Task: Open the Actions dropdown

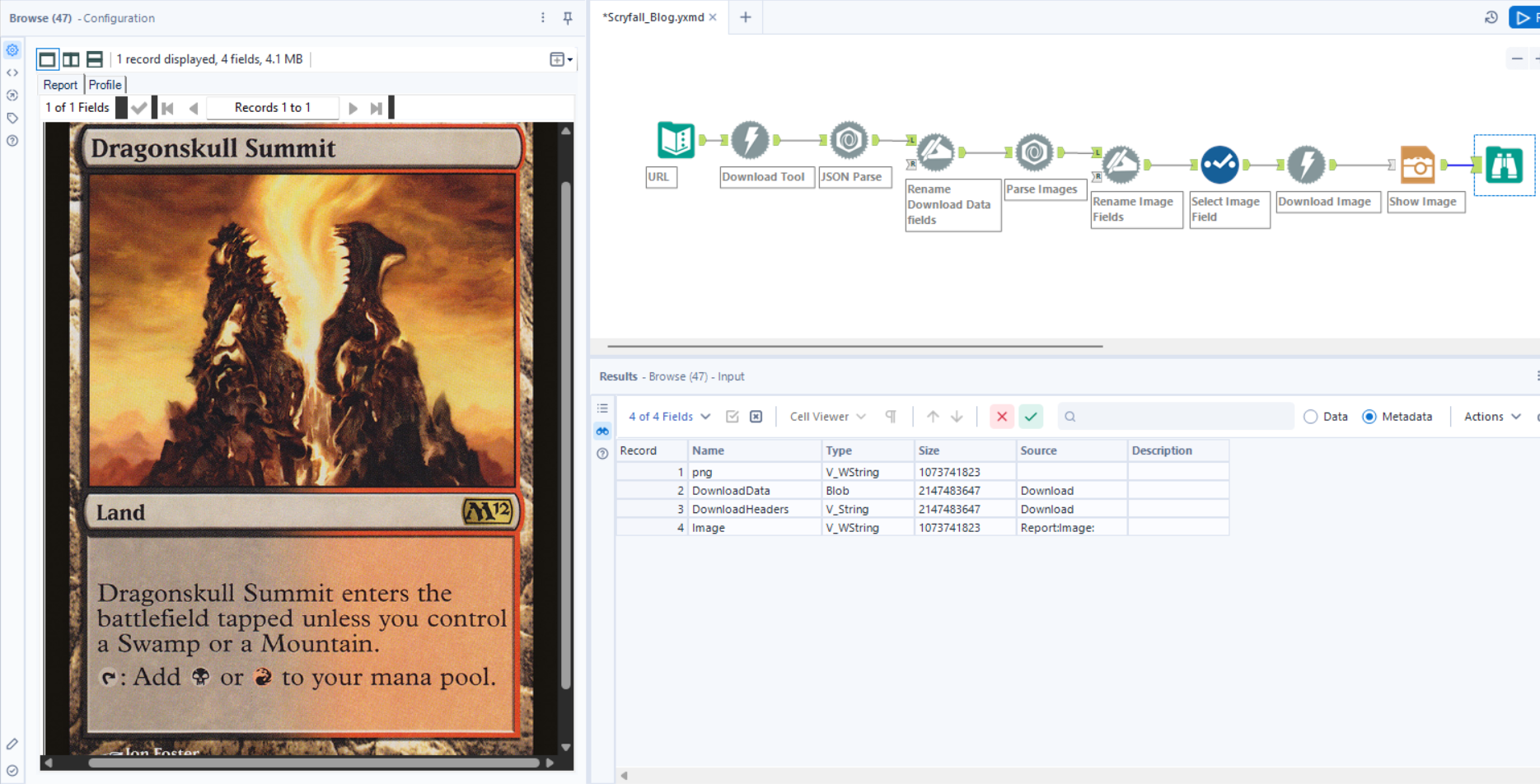Action: [x=1492, y=417]
